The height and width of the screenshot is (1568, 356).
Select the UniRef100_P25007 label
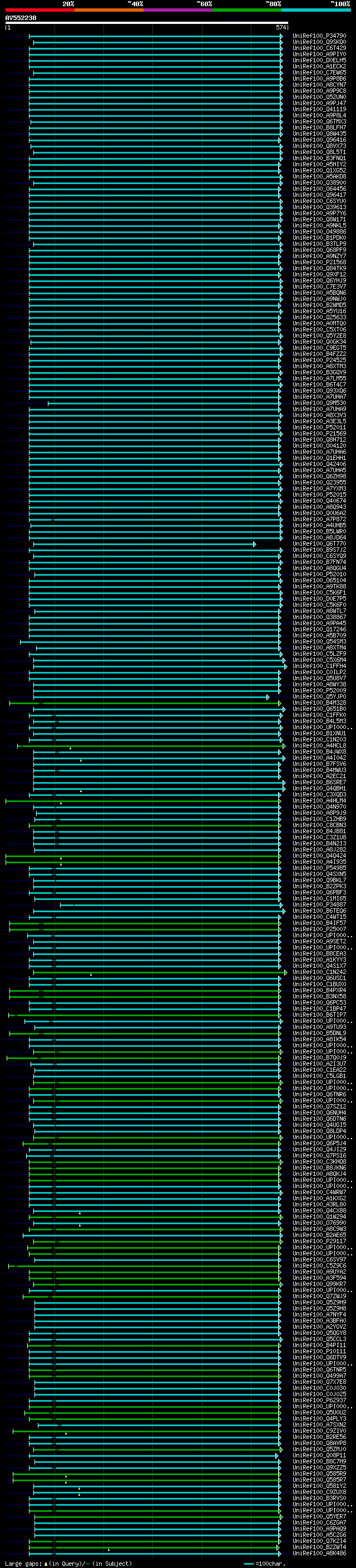point(319,929)
